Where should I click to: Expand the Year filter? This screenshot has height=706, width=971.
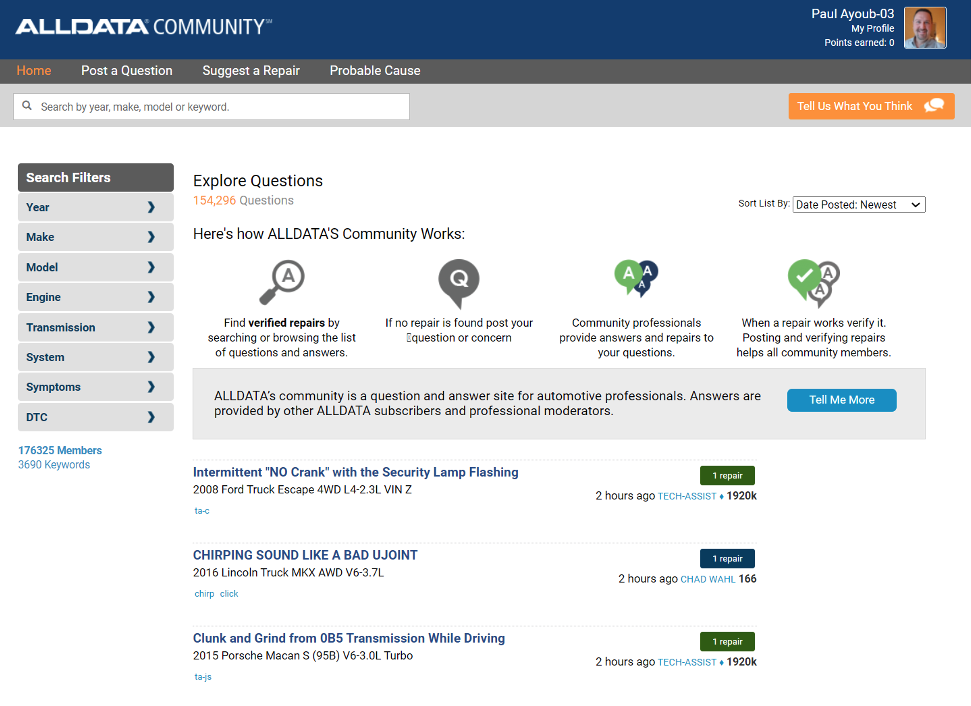click(95, 207)
